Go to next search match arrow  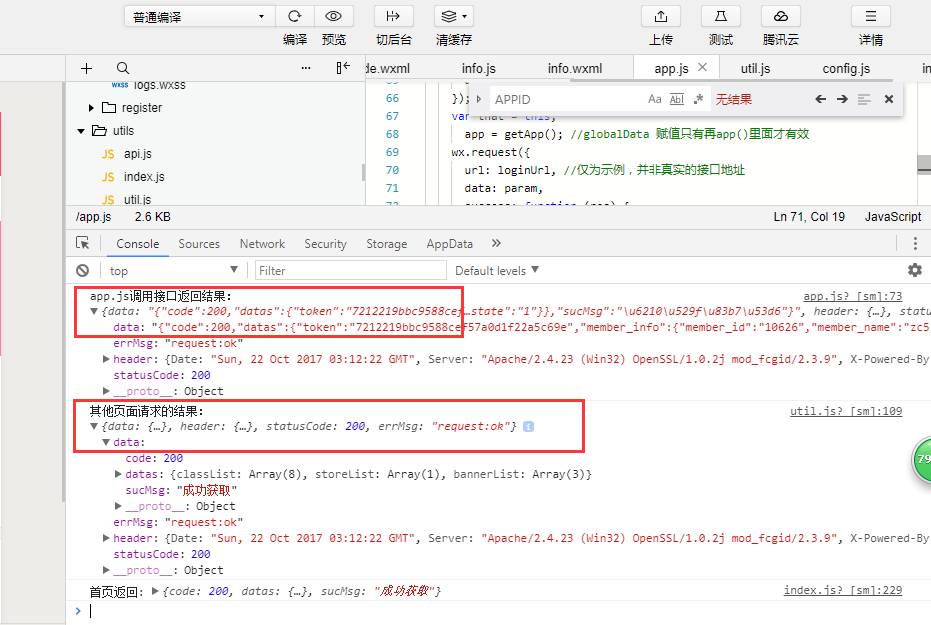point(842,99)
